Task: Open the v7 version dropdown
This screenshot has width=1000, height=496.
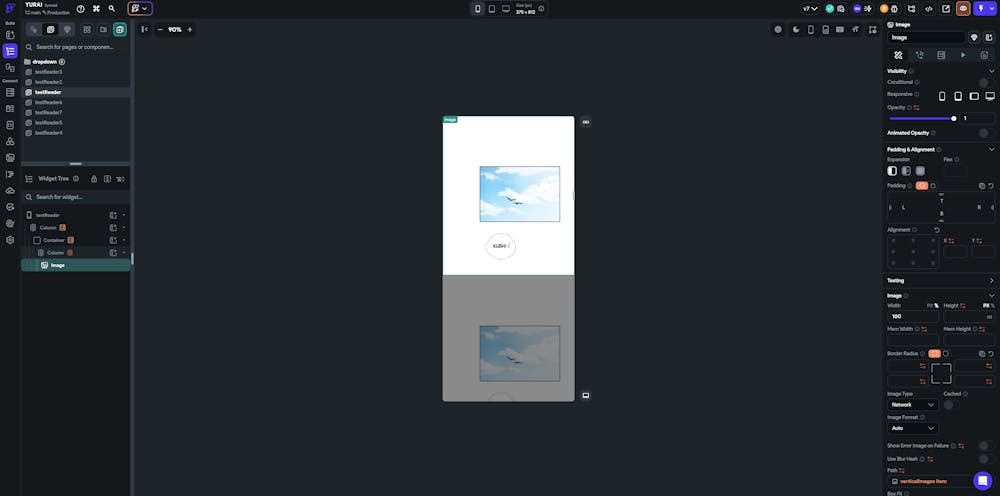Action: (x=810, y=9)
